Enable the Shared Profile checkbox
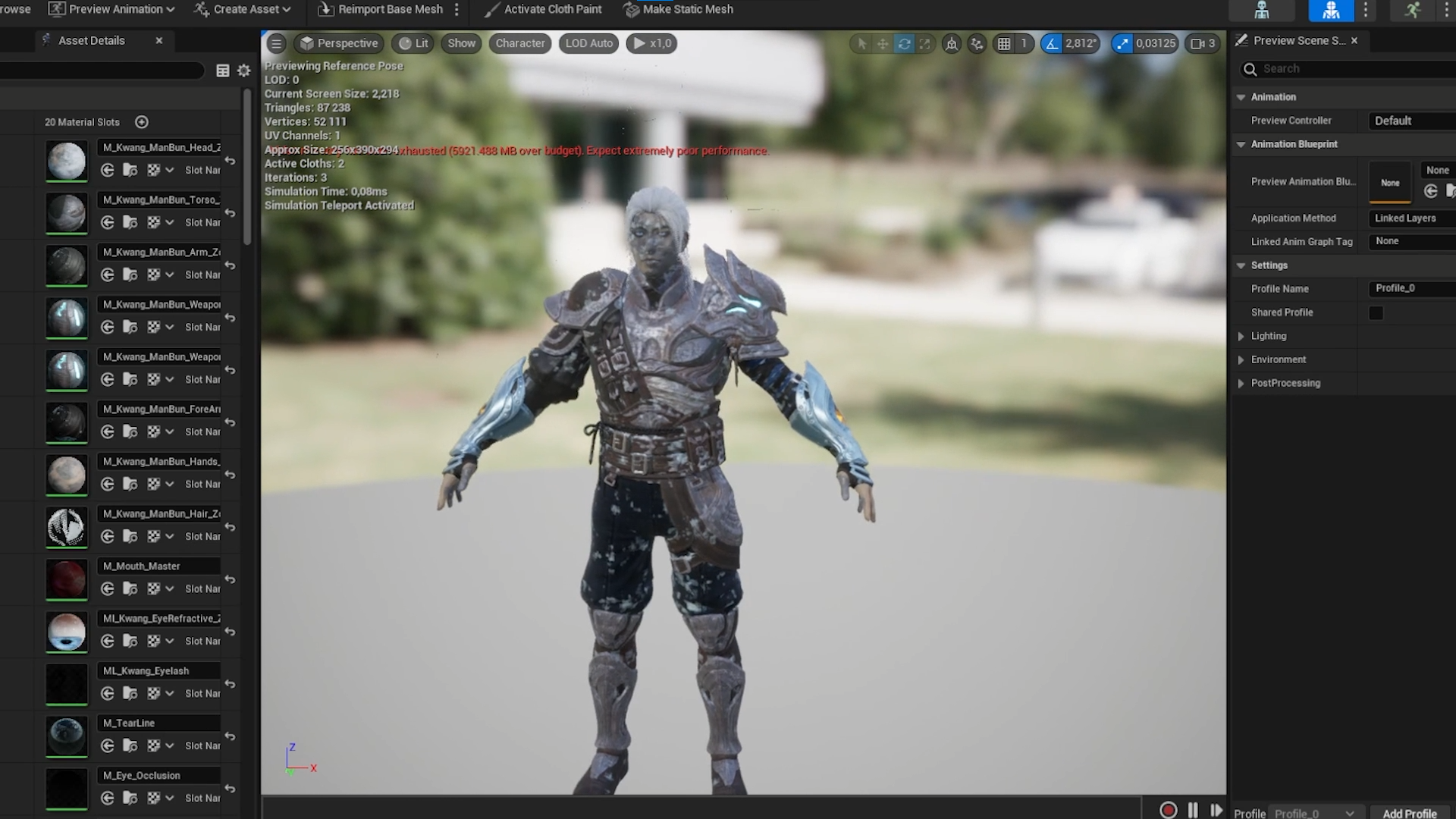Screen dimensions: 1456x819 1376,313
